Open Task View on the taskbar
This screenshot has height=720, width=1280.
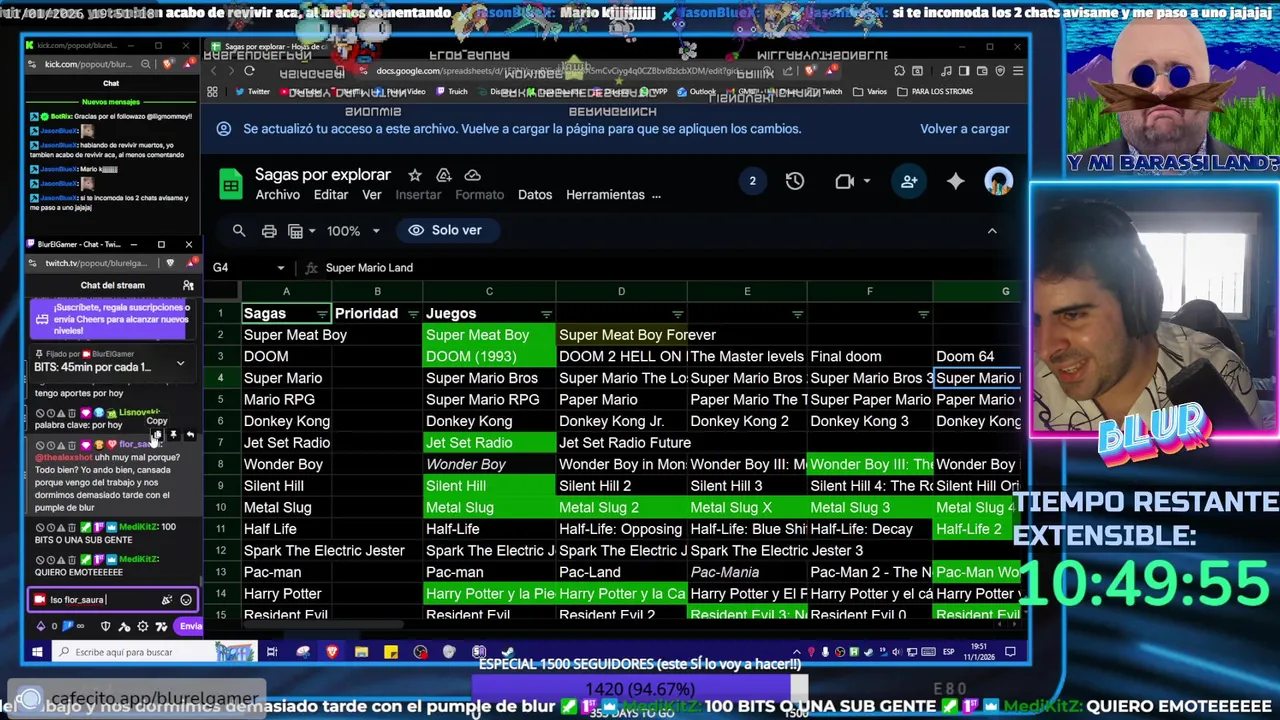pos(271,652)
